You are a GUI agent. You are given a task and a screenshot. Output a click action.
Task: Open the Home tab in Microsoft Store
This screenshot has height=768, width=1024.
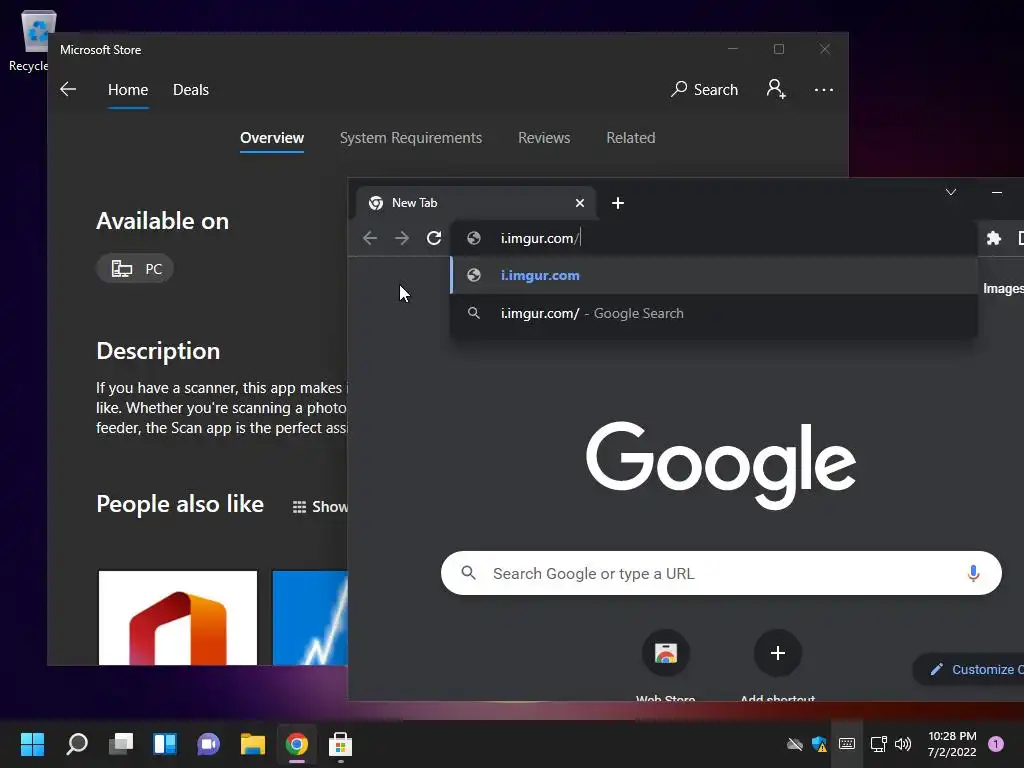coord(128,89)
